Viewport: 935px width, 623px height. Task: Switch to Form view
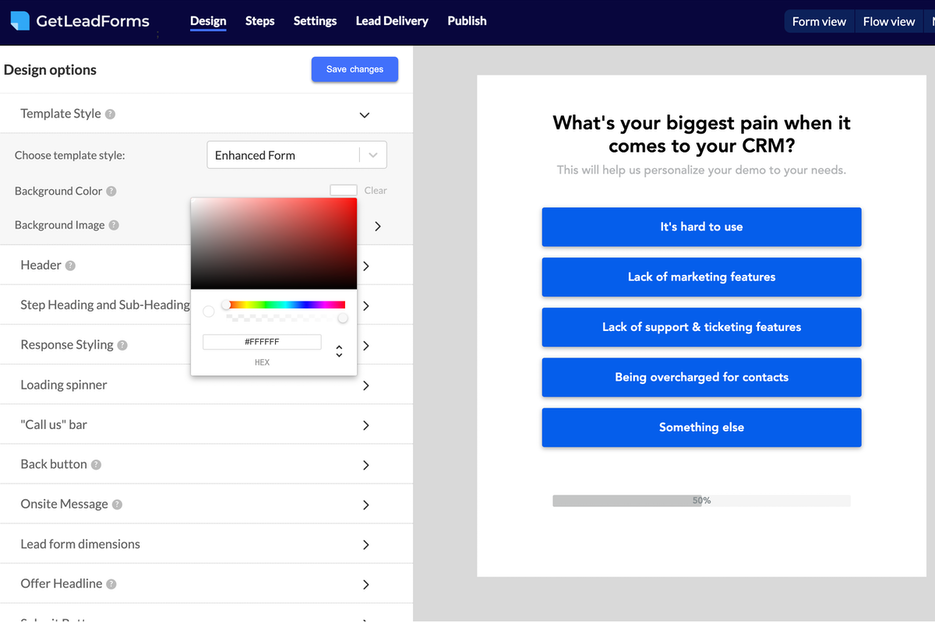819,22
